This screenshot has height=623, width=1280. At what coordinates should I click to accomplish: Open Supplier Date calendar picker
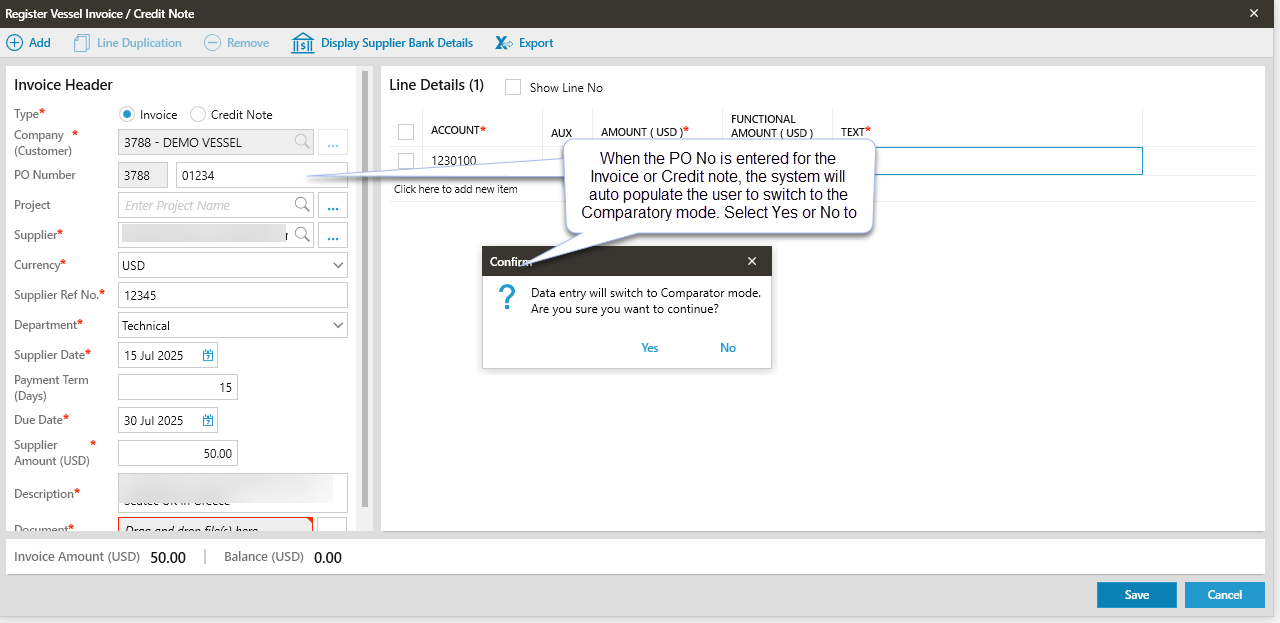click(x=208, y=355)
